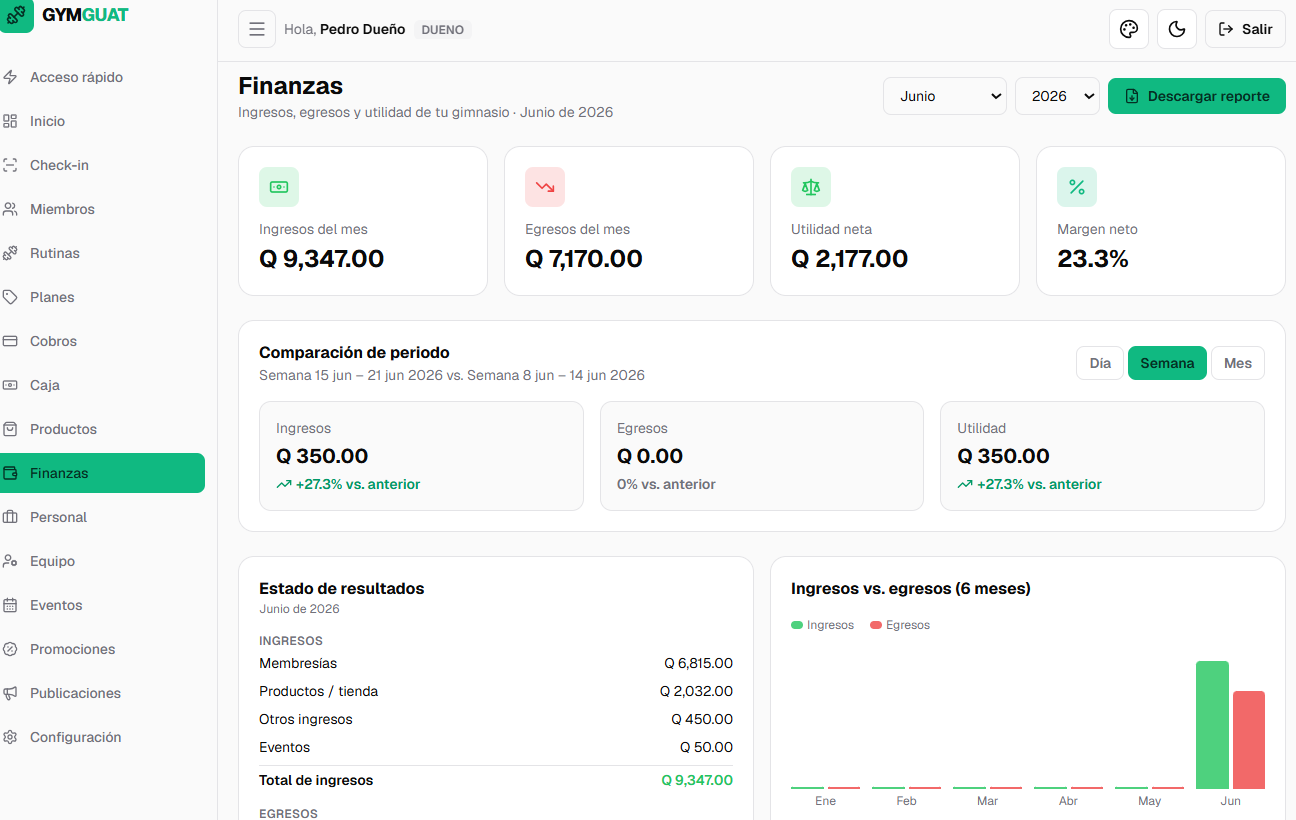Viewport: 1296px width, 820px height.
Task: Click Descargar reporte button
Action: coord(1197,96)
